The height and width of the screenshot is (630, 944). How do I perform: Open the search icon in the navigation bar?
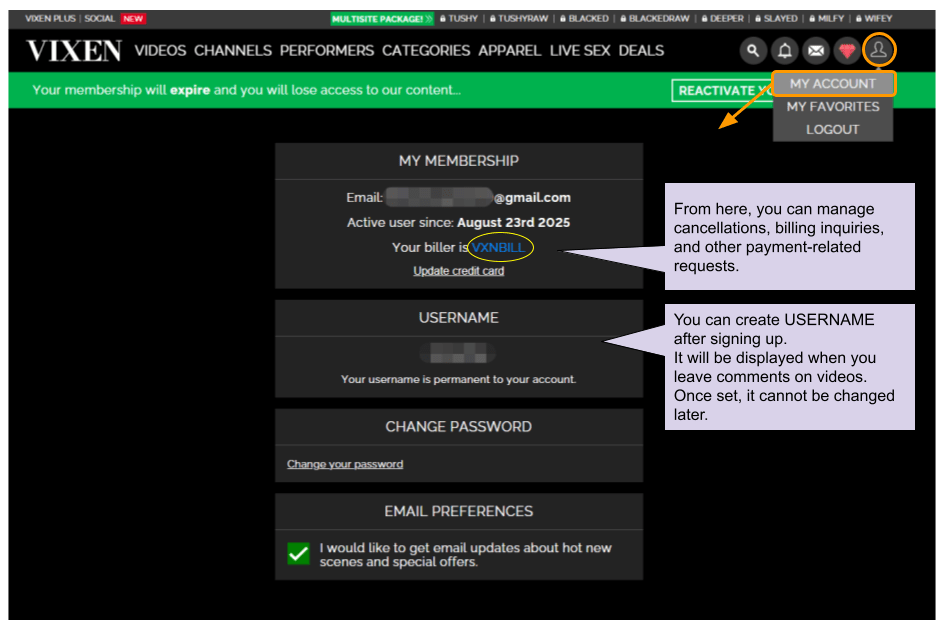coord(753,50)
